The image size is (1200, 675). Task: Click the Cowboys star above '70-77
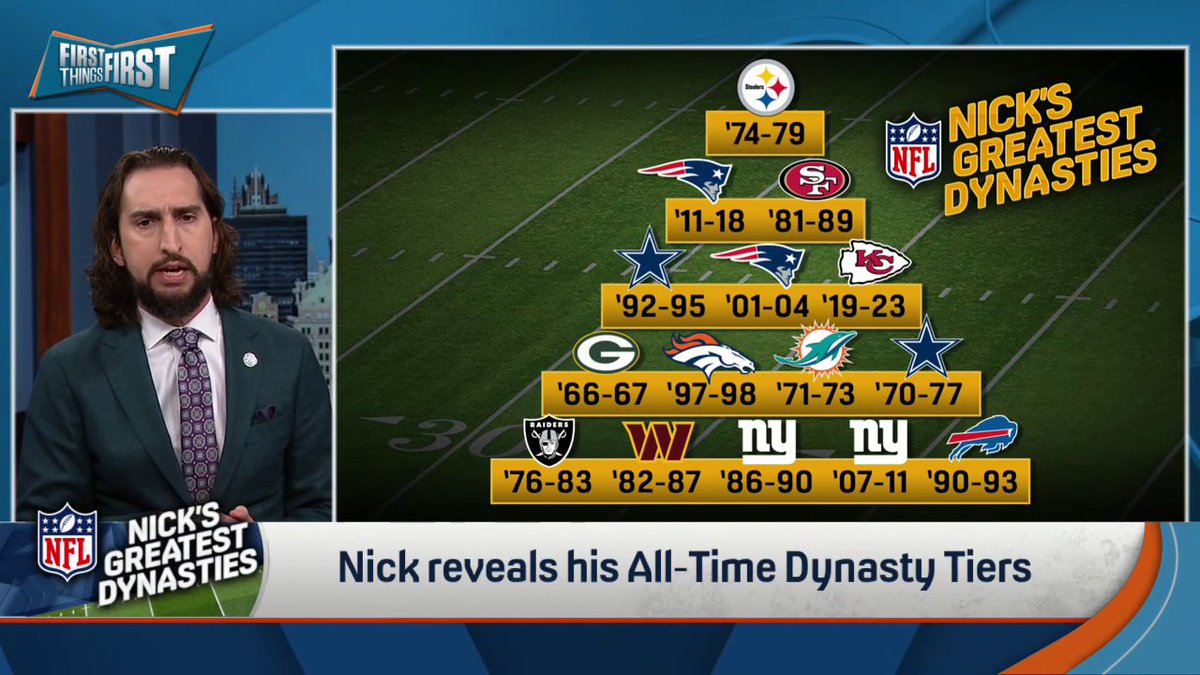click(x=926, y=348)
